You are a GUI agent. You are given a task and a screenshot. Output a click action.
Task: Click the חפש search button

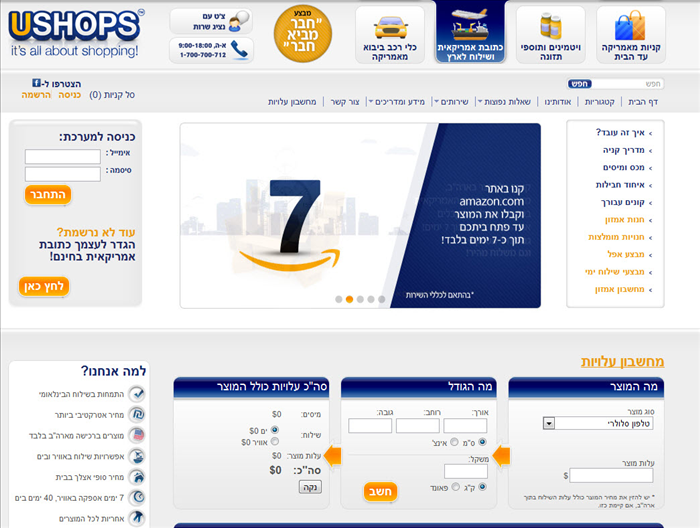(579, 83)
